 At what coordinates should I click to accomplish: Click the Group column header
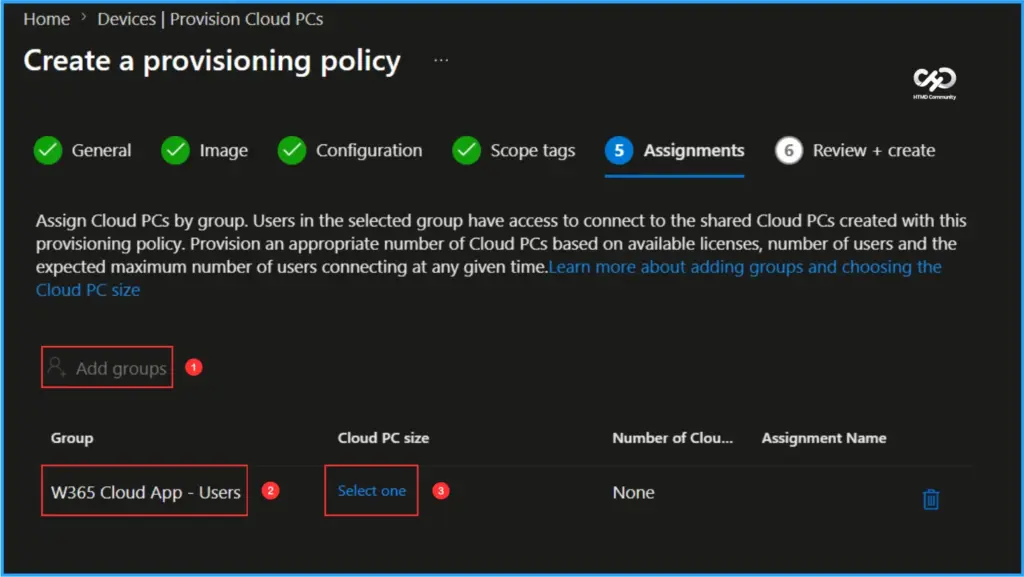click(72, 438)
